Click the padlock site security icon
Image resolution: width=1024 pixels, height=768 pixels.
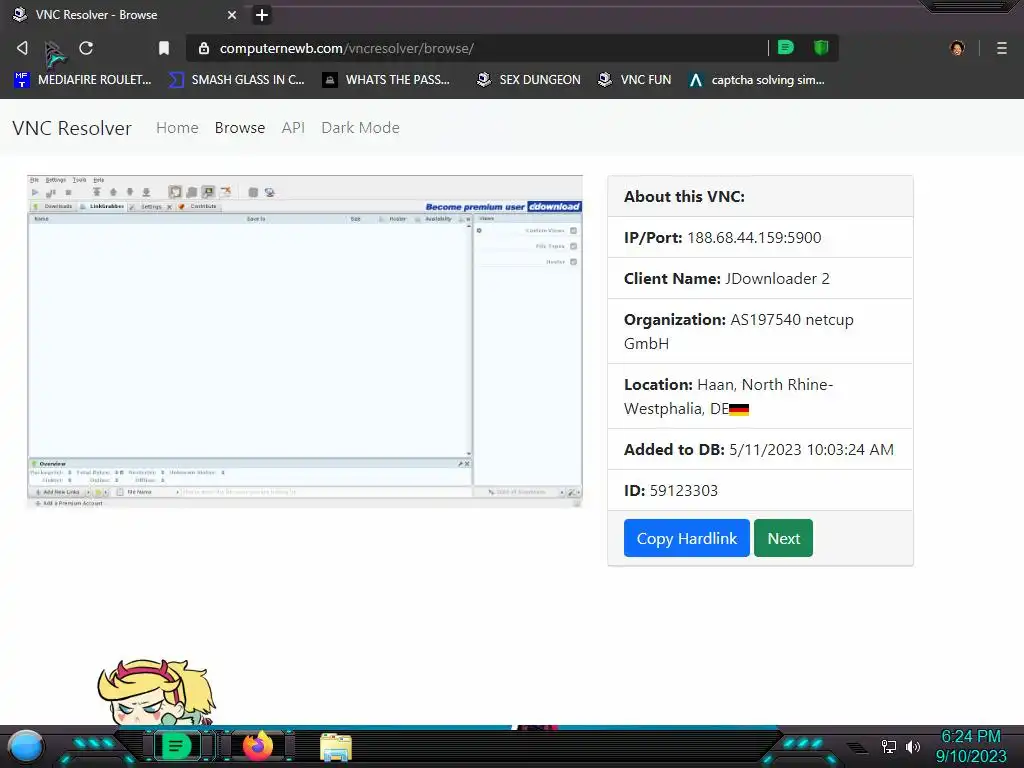coord(204,48)
